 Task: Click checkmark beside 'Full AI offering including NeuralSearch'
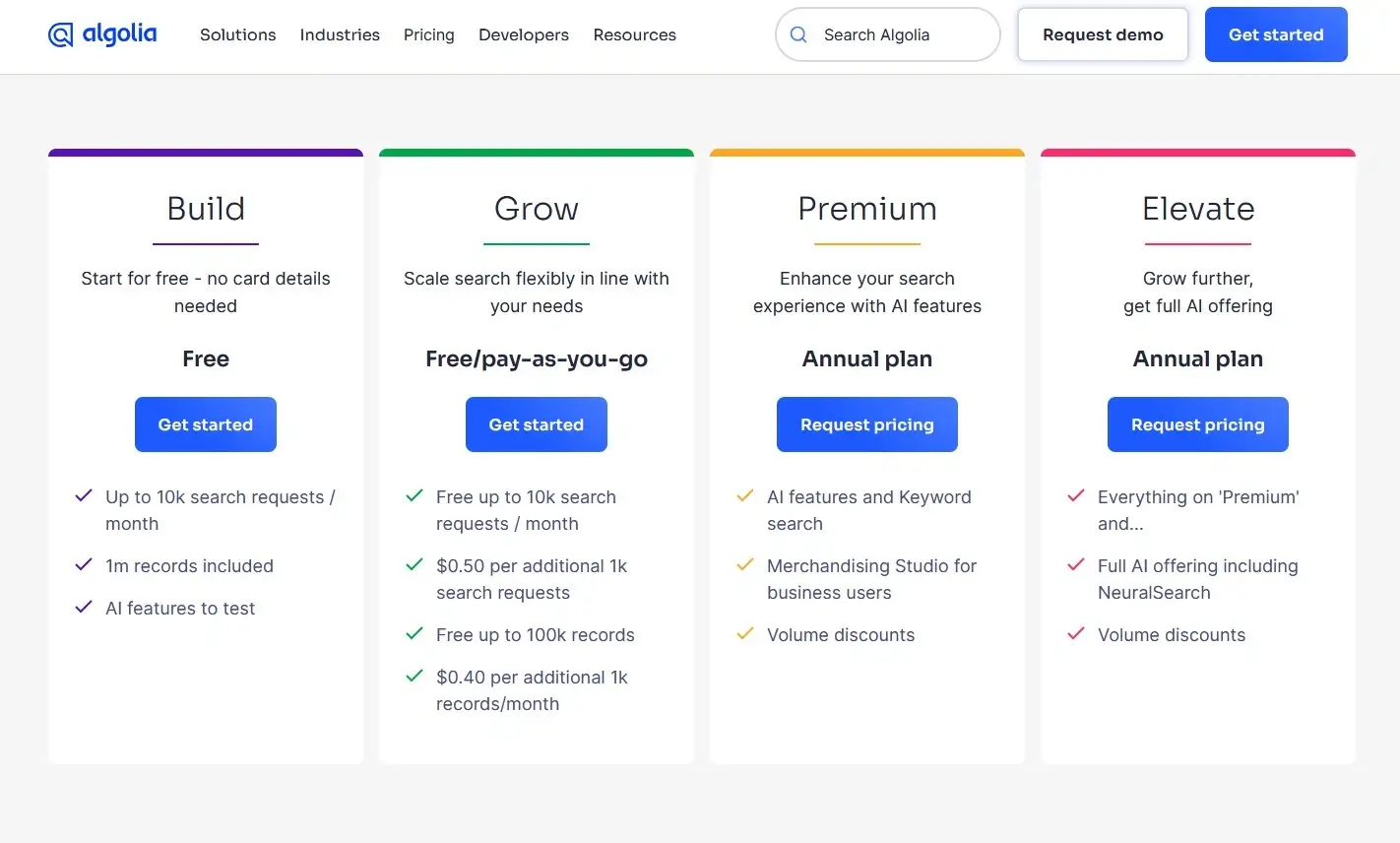pos(1076,564)
